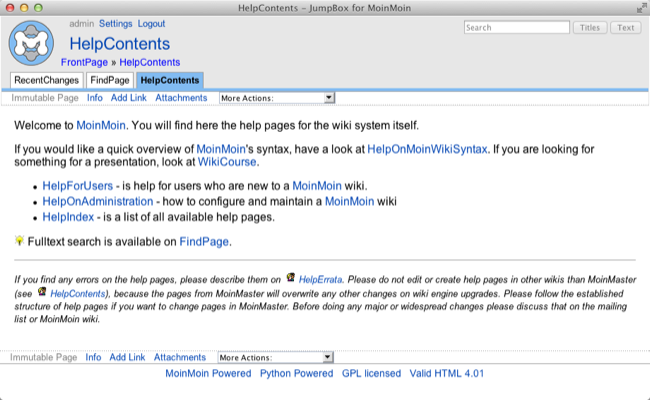The width and height of the screenshot is (650, 400).
Task: Toggle fullscreen icon in title bar
Action: click(642, 7)
